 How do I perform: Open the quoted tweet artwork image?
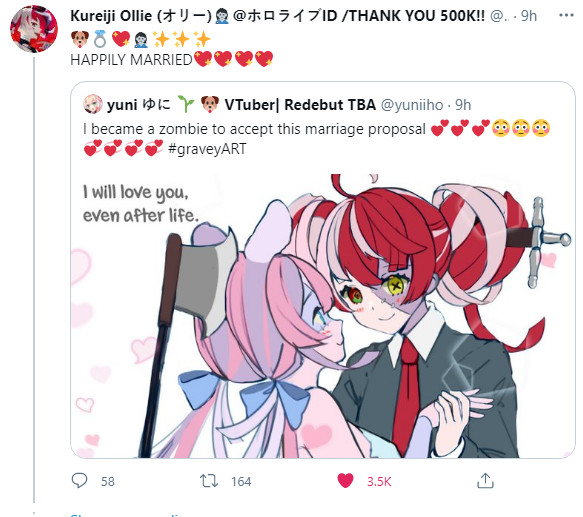[323, 316]
